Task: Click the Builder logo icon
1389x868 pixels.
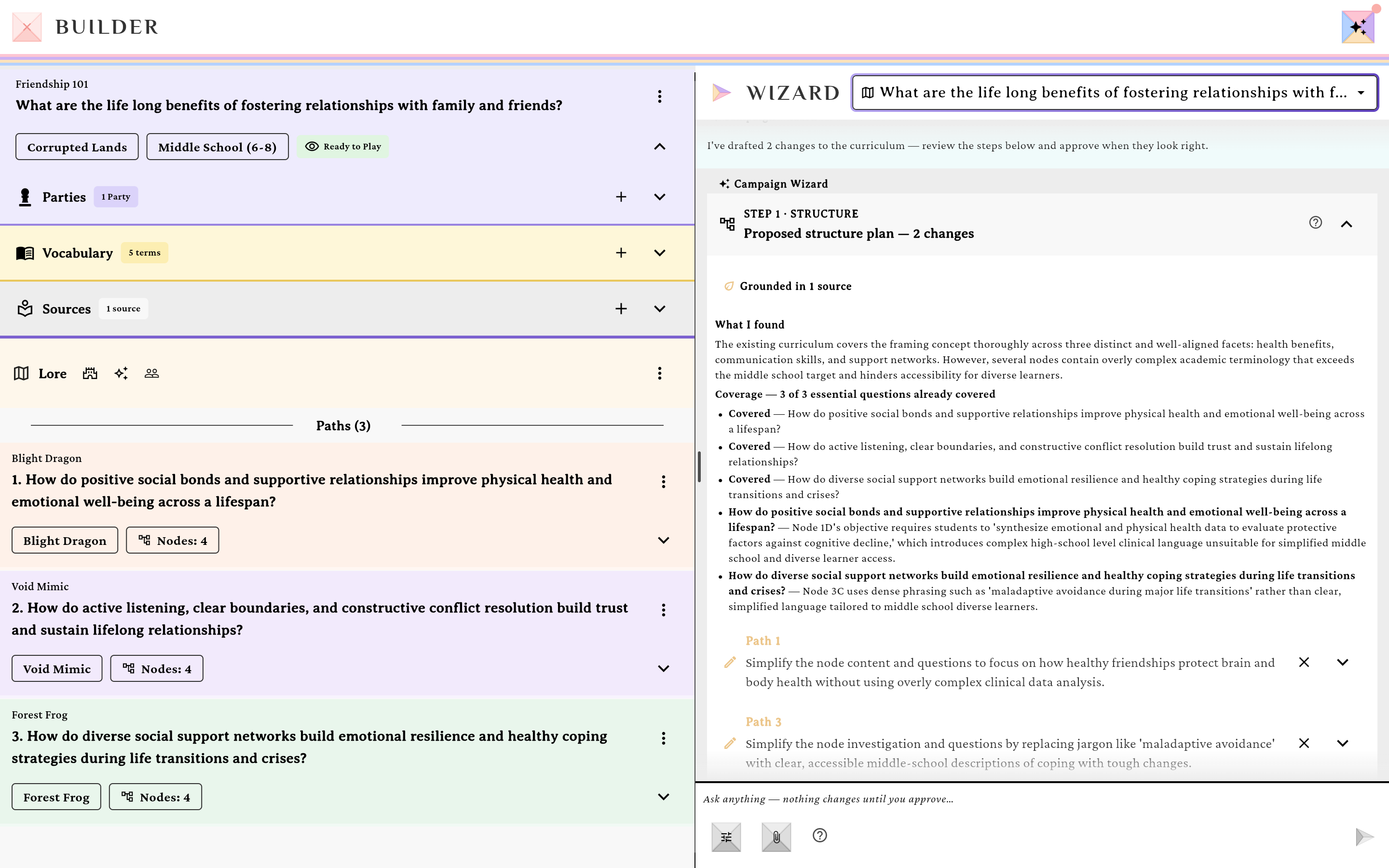Action: (x=27, y=27)
